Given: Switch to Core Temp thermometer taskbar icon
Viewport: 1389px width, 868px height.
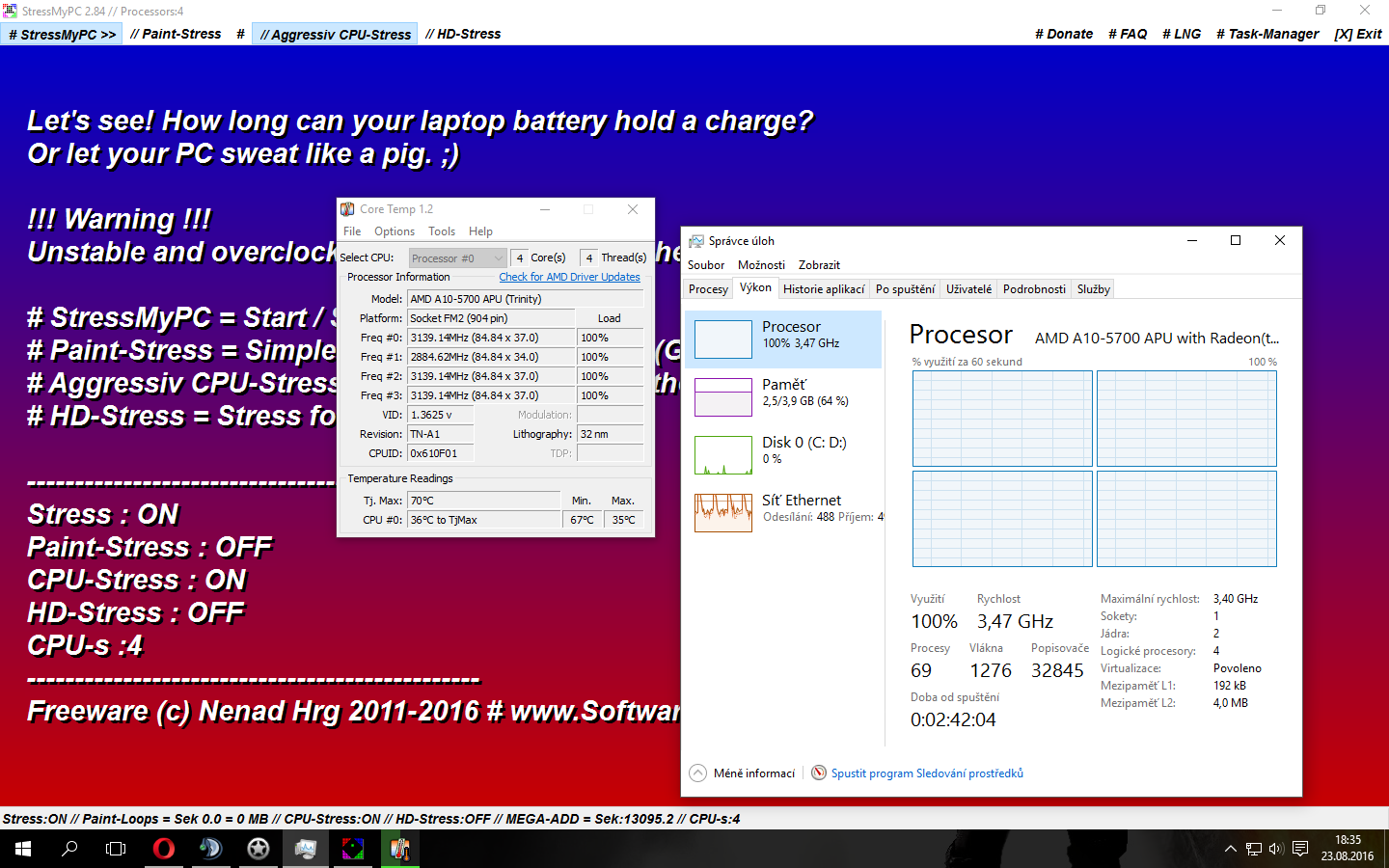Looking at the screenshot, I should (x=400, y=849).
